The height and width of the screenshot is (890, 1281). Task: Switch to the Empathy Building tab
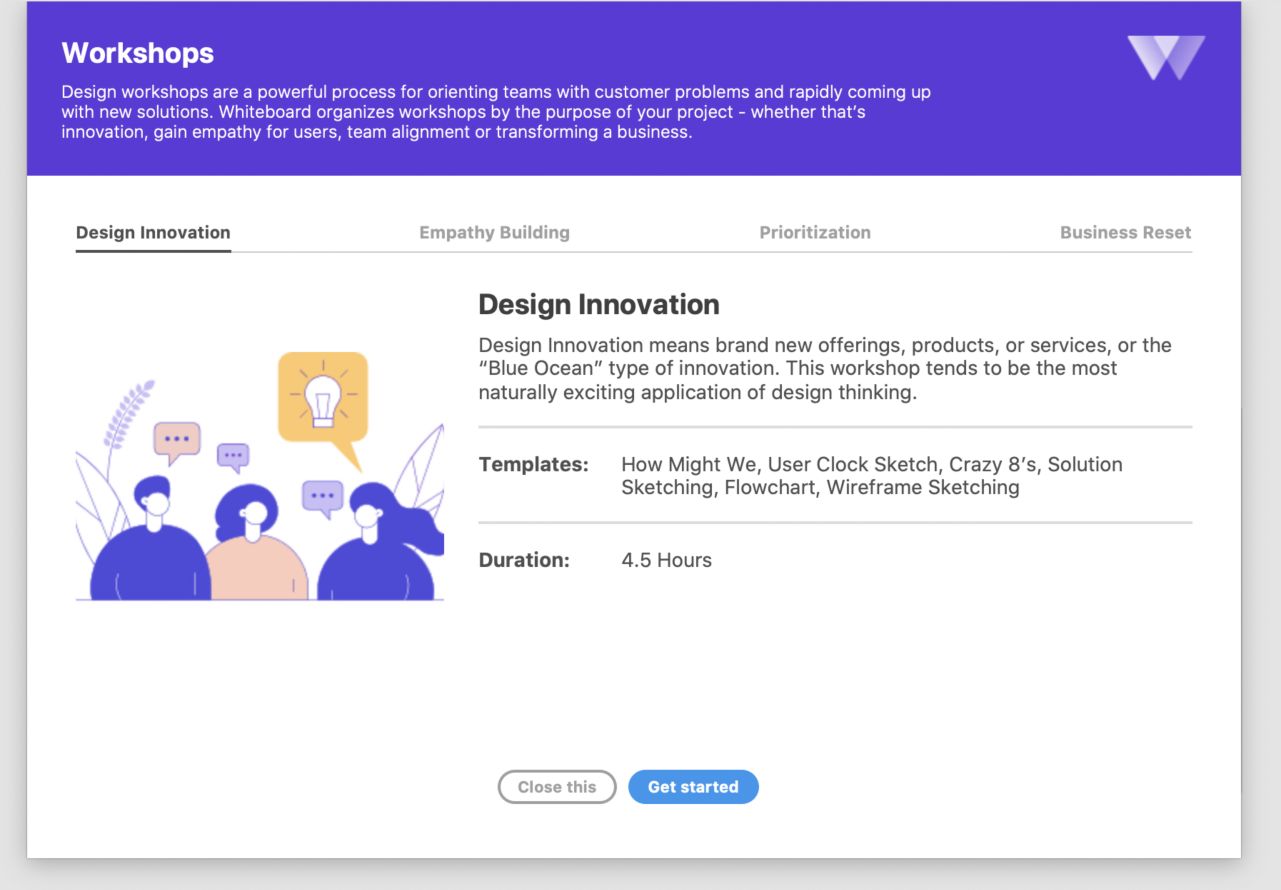(x=495, y=232)
